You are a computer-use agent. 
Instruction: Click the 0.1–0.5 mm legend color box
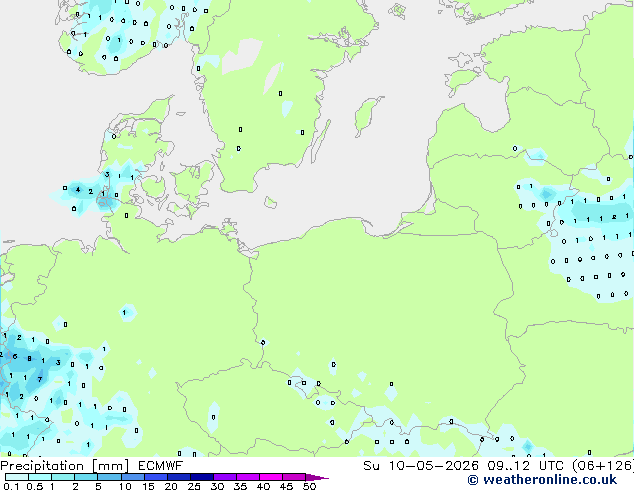(x=17, y=477)
